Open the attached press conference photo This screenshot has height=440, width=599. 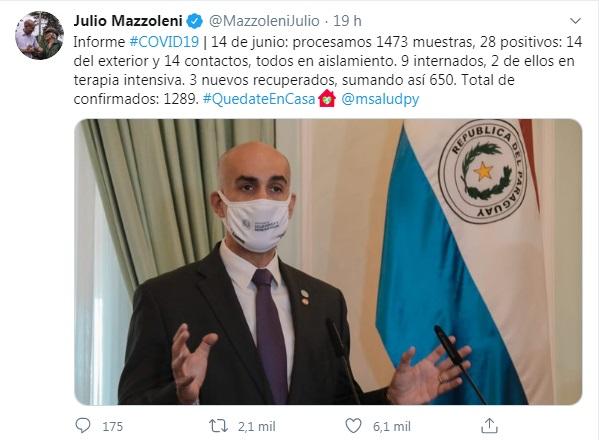328,262
